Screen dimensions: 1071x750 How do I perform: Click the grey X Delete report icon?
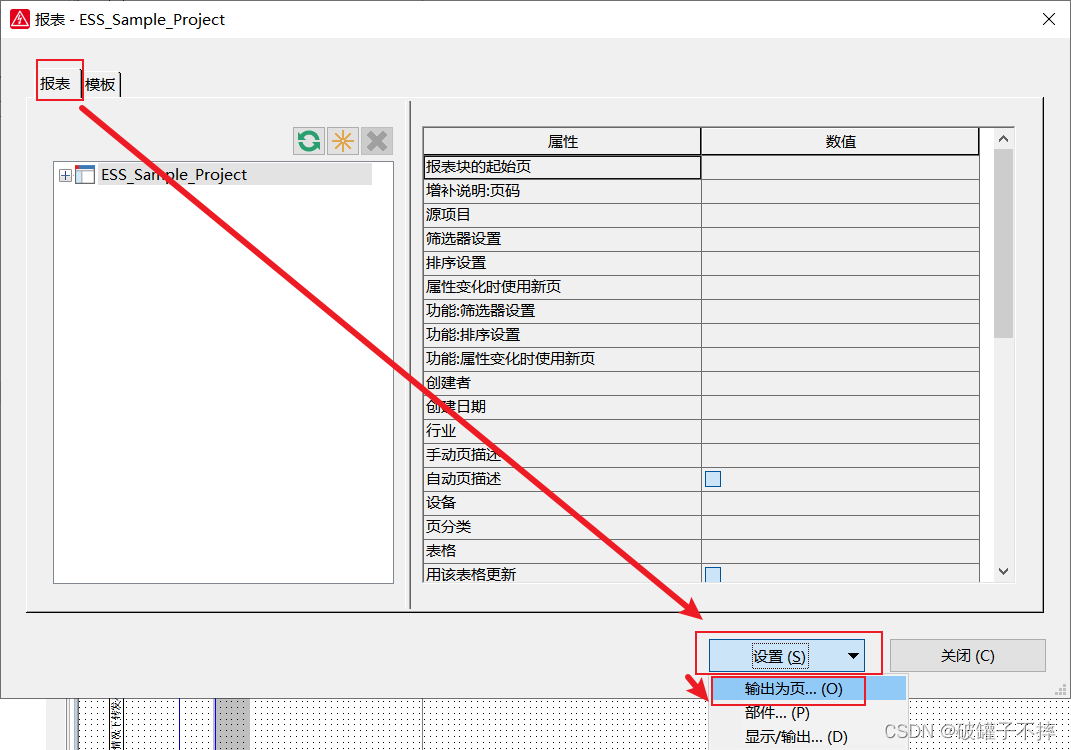(377, 141)
